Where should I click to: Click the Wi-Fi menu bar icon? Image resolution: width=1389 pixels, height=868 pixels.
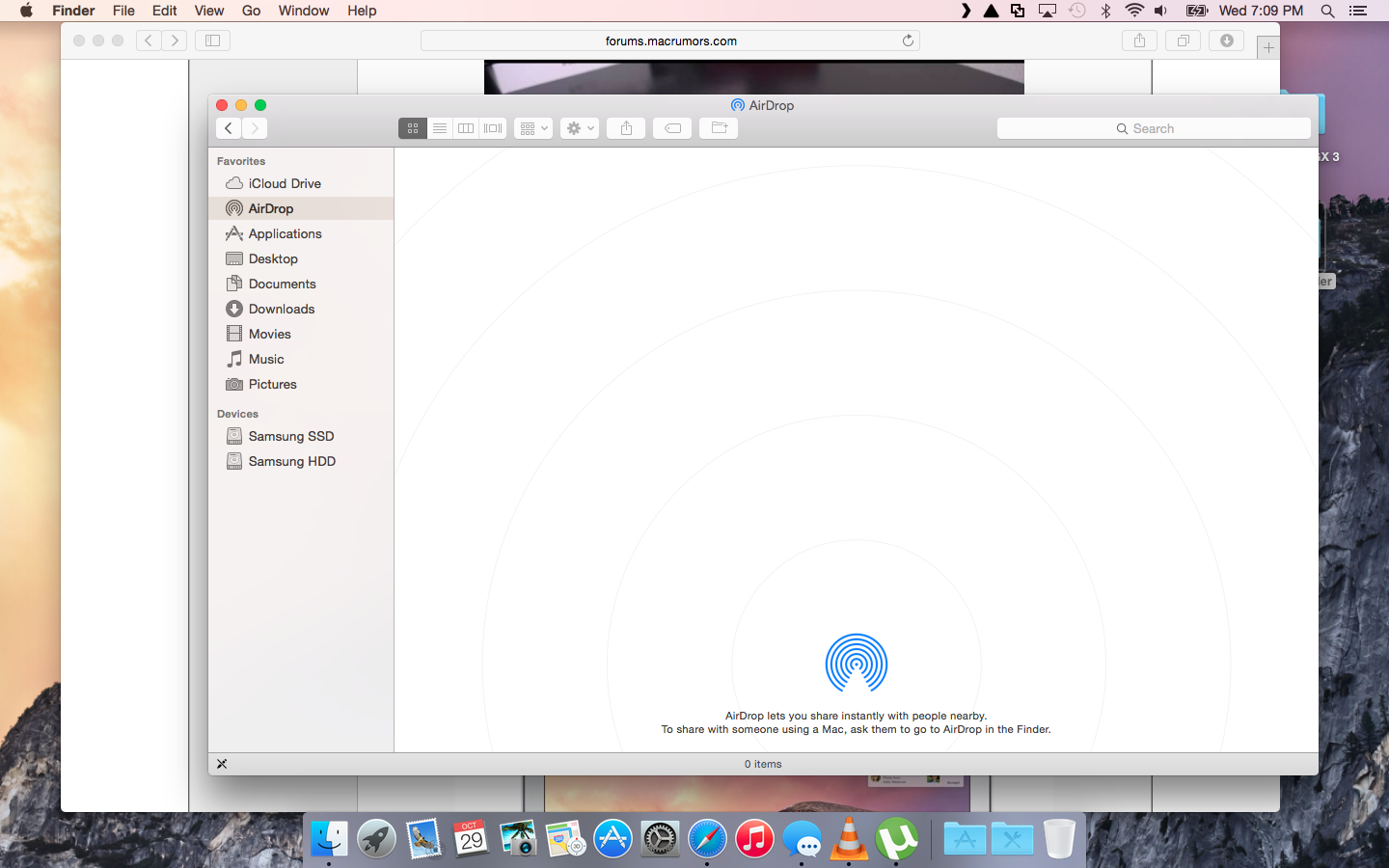pyautogui.click(x=1134, y=11)
